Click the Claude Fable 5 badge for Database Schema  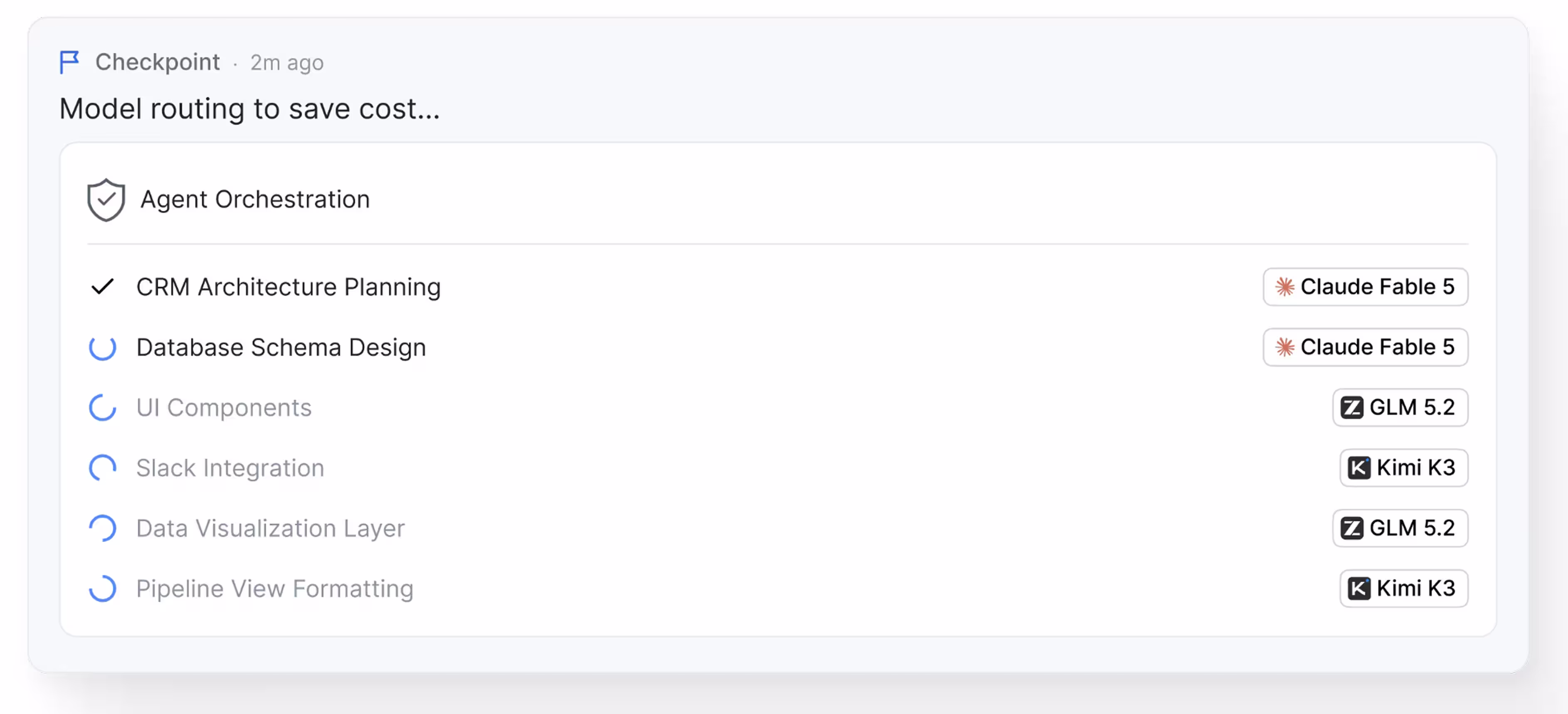pos(1365,347)
